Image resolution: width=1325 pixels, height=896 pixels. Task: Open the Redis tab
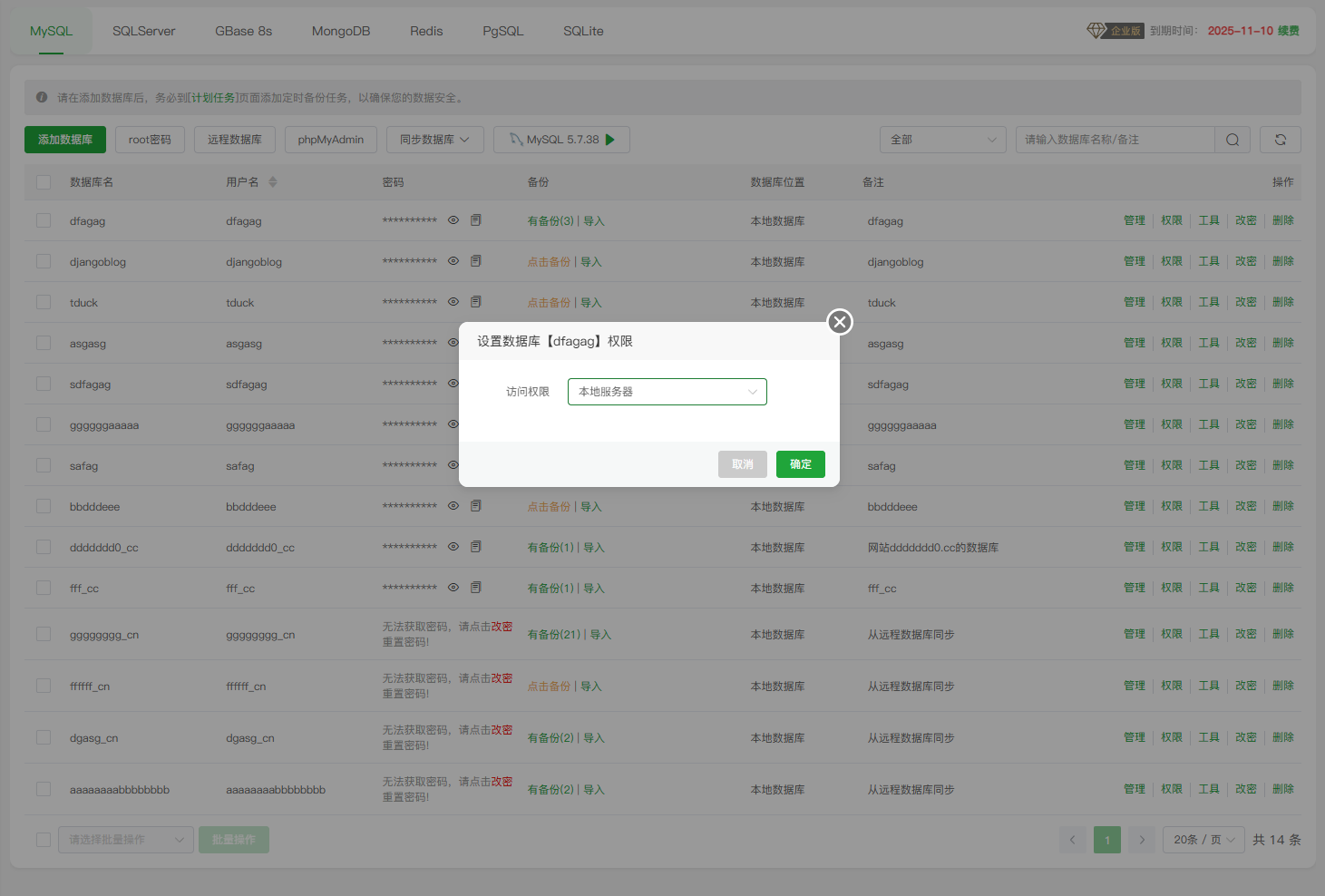click(x=426, y=31)
